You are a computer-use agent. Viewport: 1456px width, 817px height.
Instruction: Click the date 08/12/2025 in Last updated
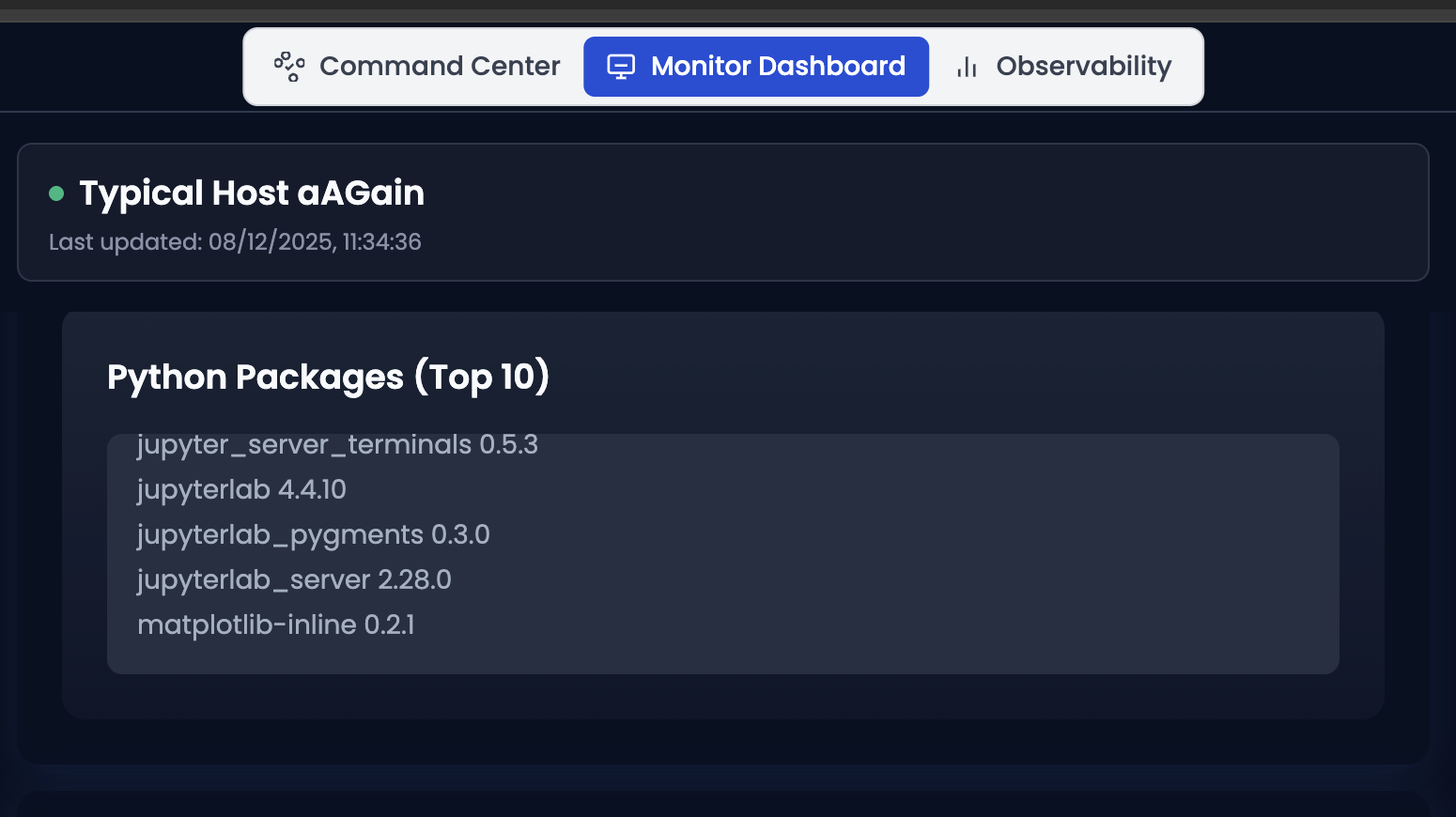[x=271, y=242]
